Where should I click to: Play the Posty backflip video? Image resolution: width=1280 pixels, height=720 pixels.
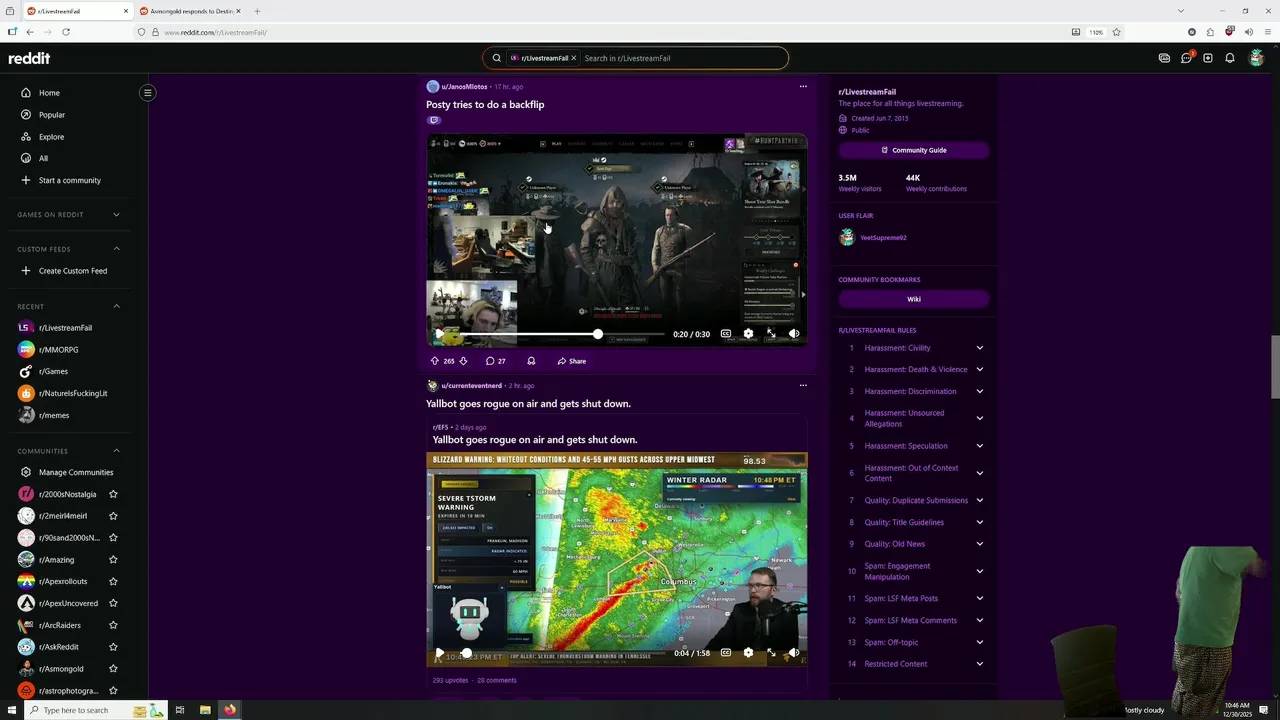(439, 334)
